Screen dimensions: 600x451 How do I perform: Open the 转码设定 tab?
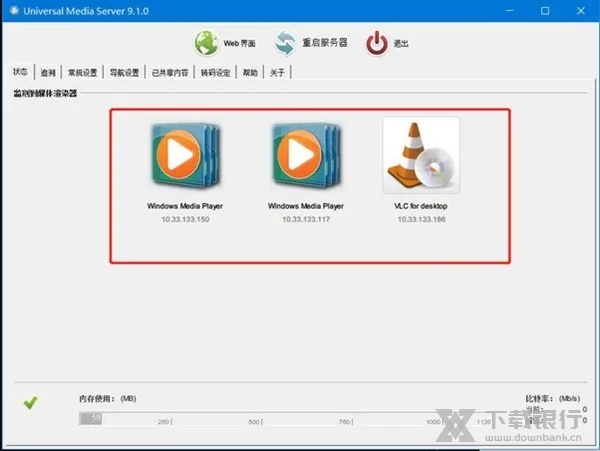click(216, 72)
